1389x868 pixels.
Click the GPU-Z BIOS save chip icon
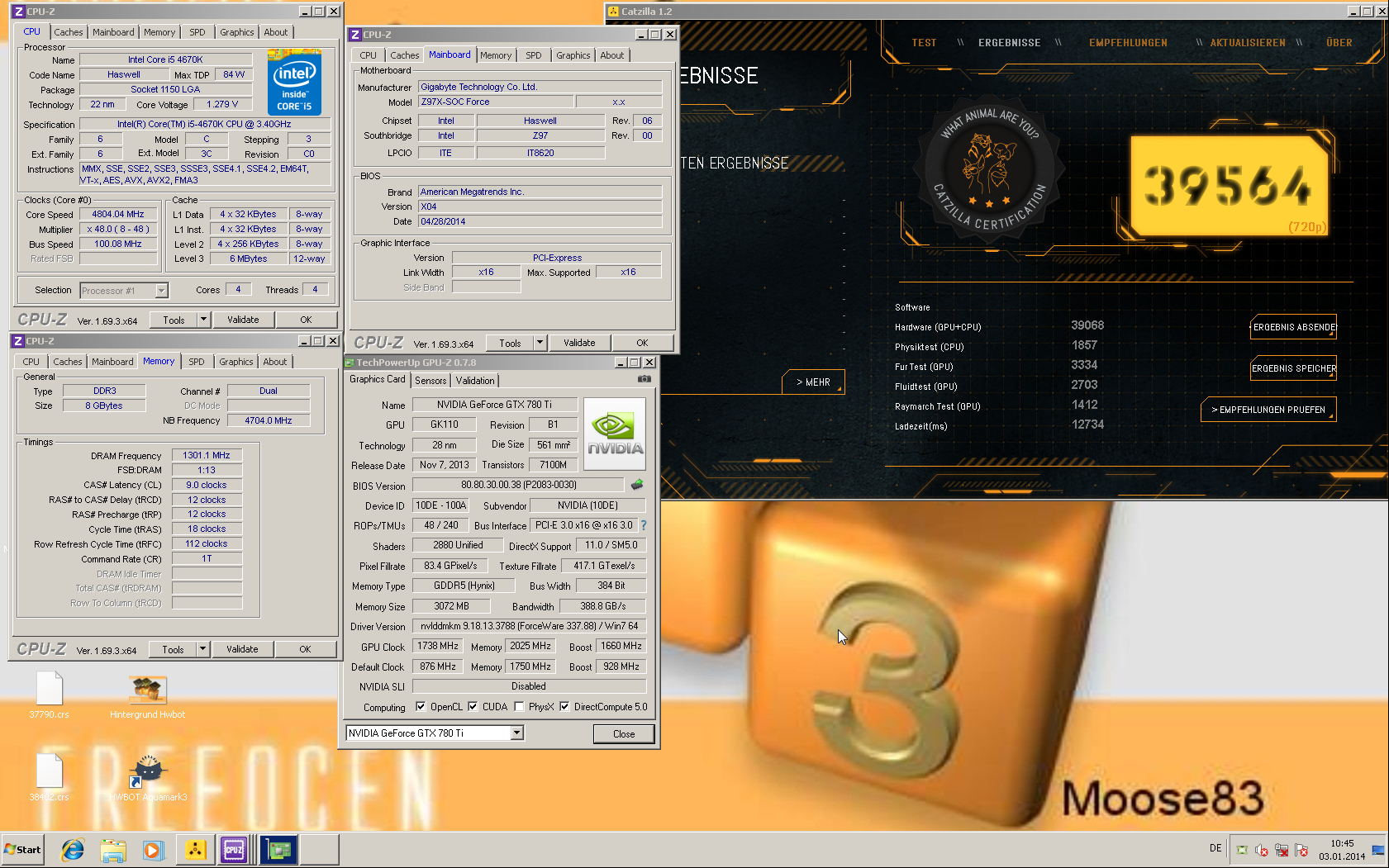[x=637, y=485]
